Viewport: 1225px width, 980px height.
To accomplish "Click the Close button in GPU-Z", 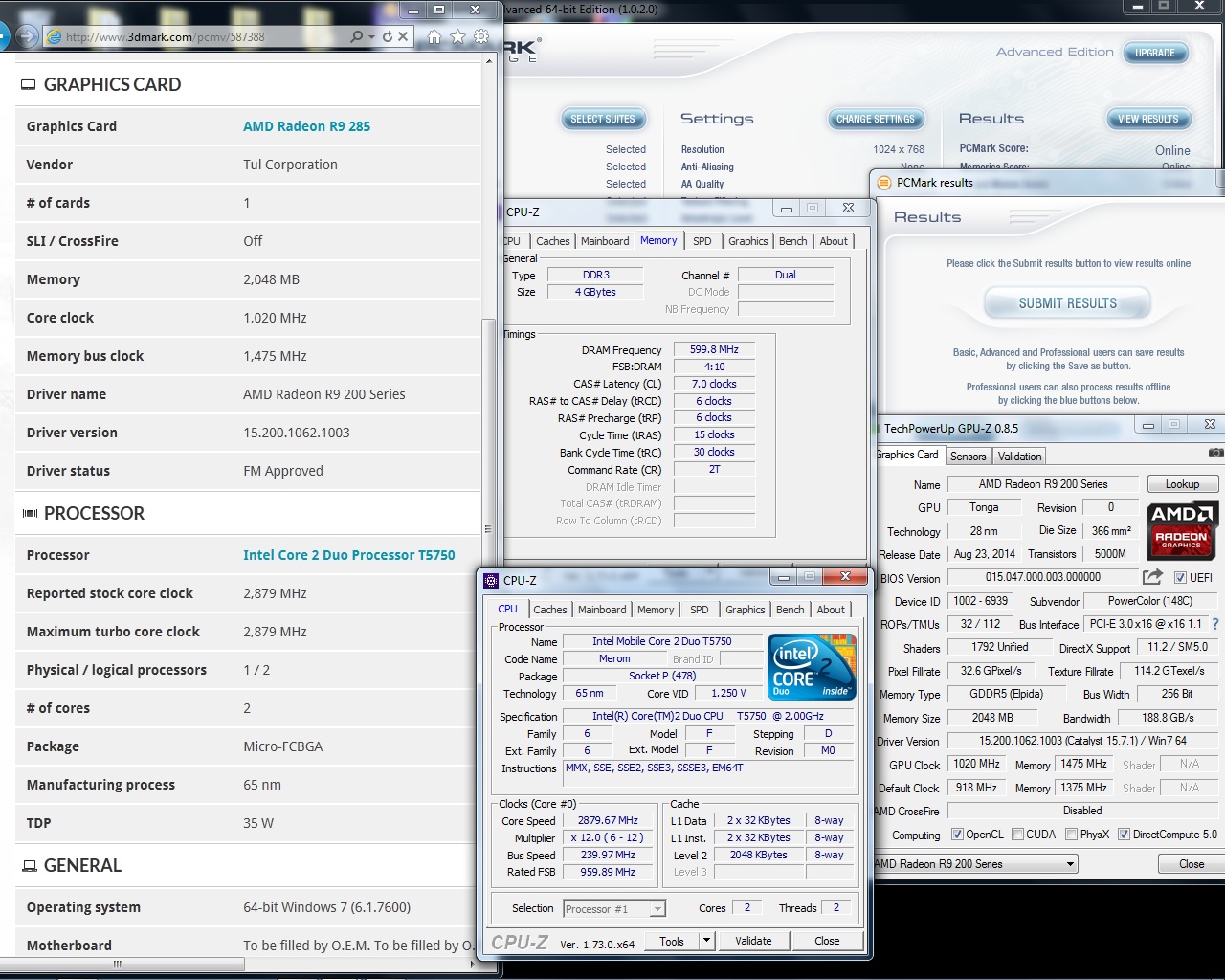I will coord(1192,863).
